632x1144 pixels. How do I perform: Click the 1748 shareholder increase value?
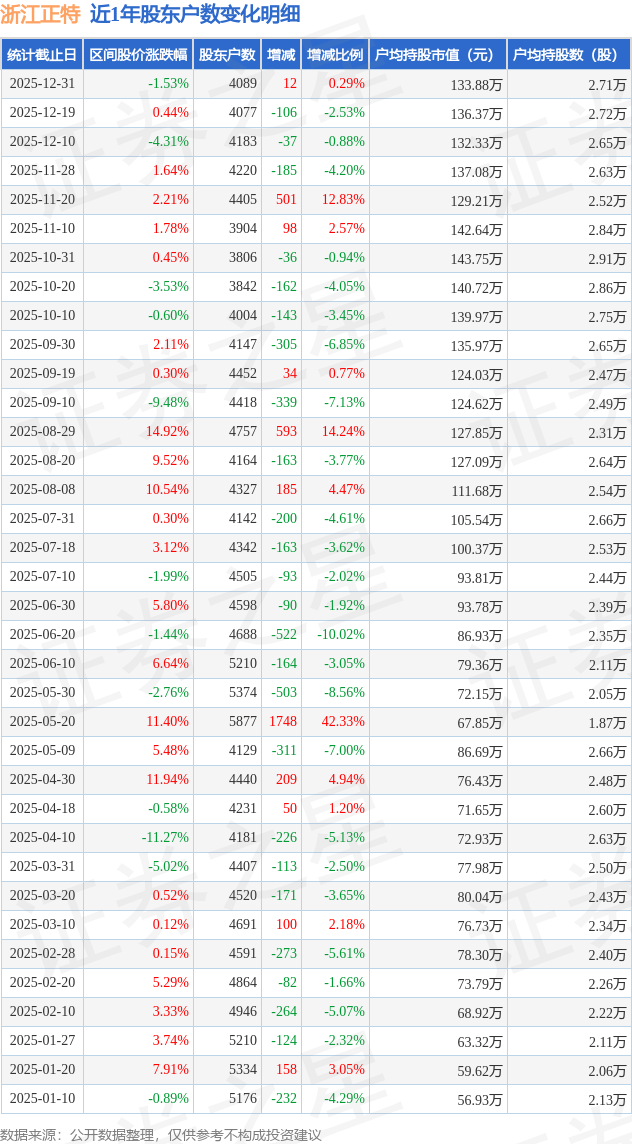pyautogui.click(x=283, y=722)
